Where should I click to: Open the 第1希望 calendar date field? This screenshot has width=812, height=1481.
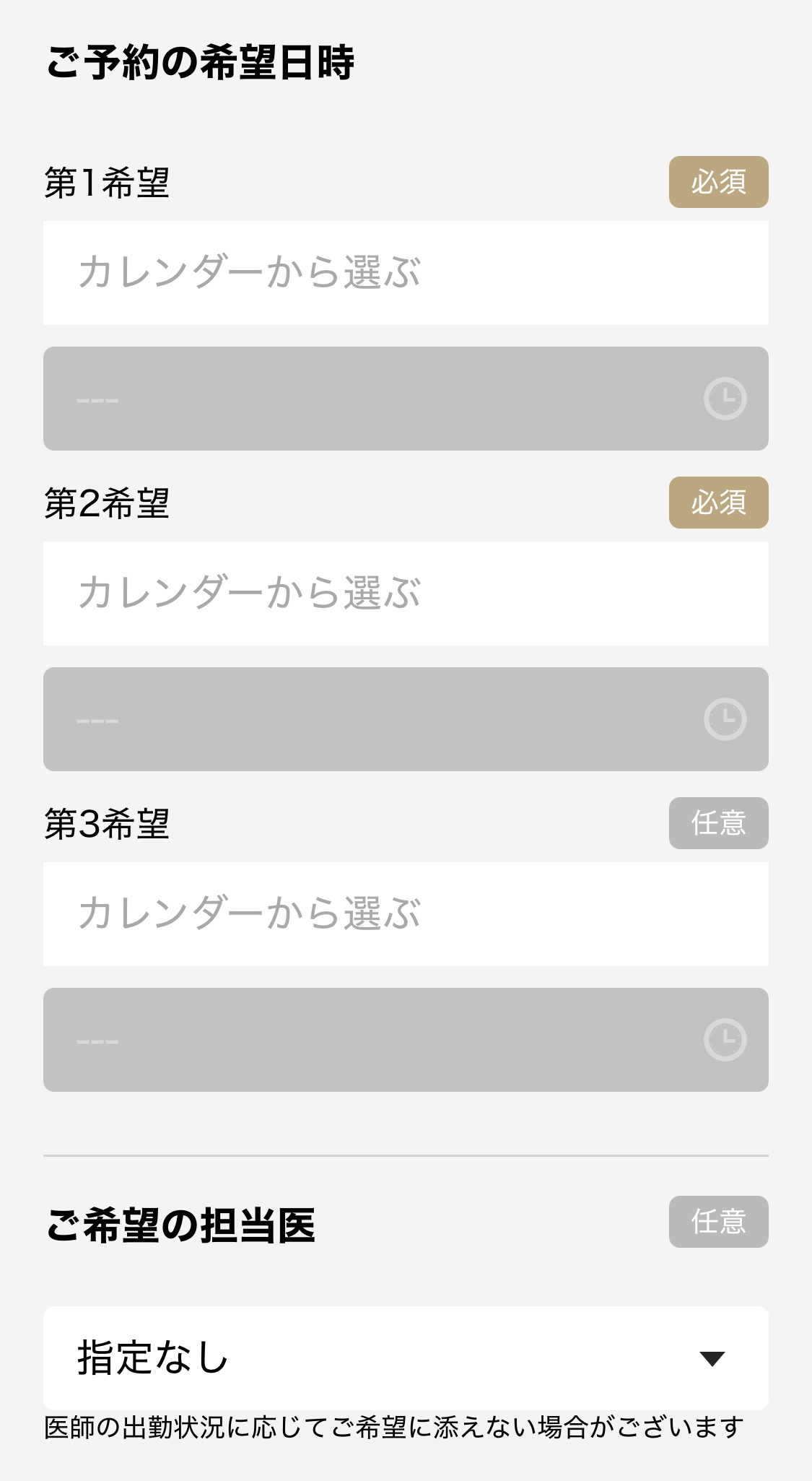click(x=406, y=273)
